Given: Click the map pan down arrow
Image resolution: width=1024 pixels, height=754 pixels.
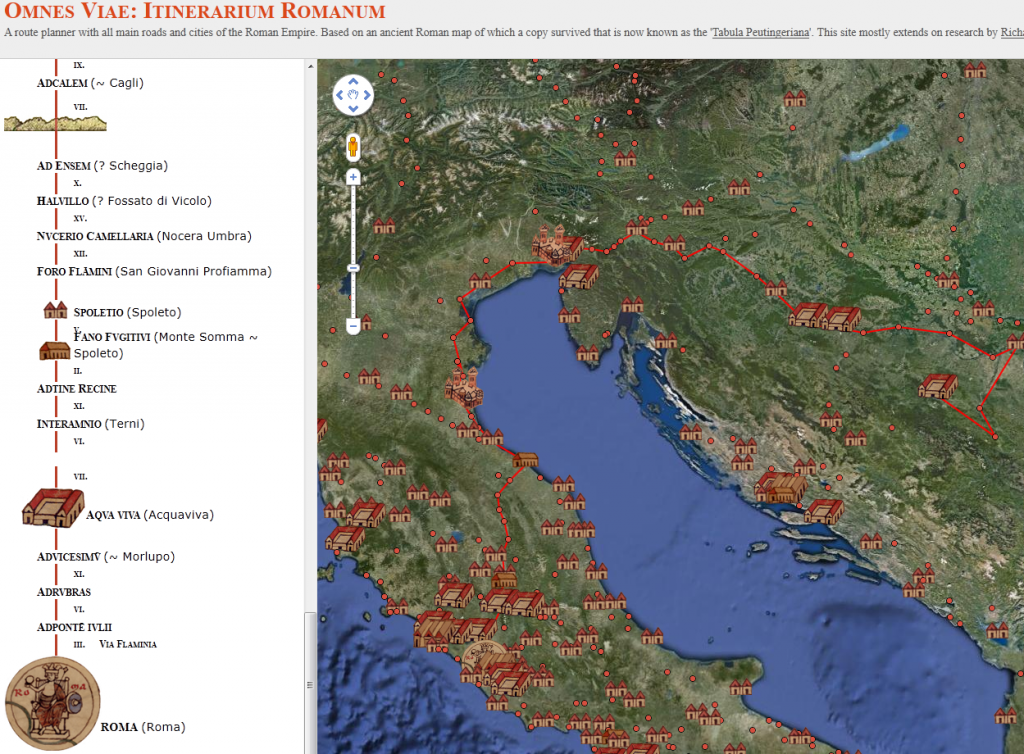Looking at the screenshot, I should click(x=353, y=108).
